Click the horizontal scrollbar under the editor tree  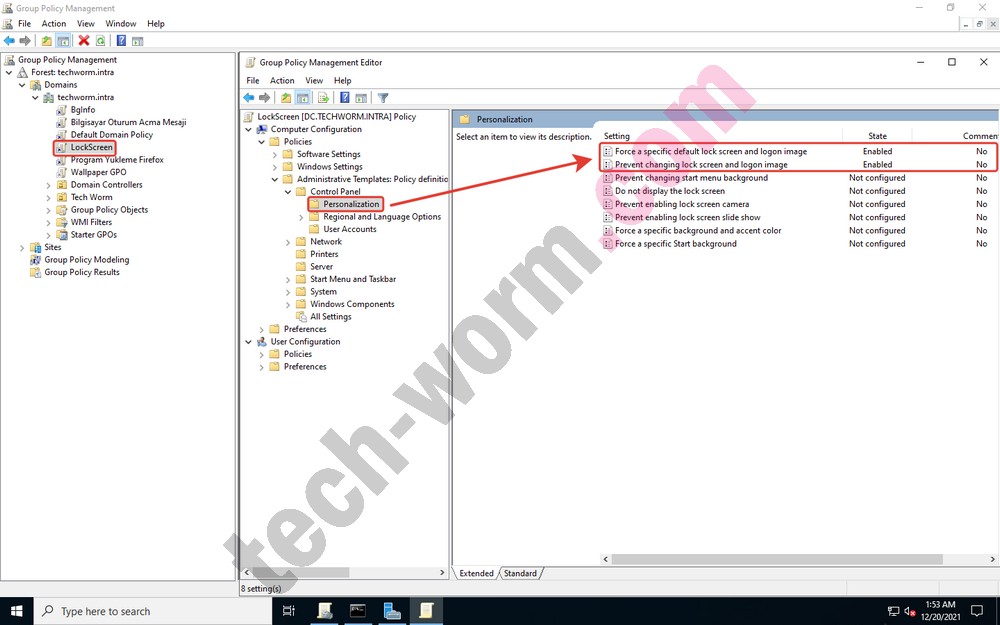point(343,573)
